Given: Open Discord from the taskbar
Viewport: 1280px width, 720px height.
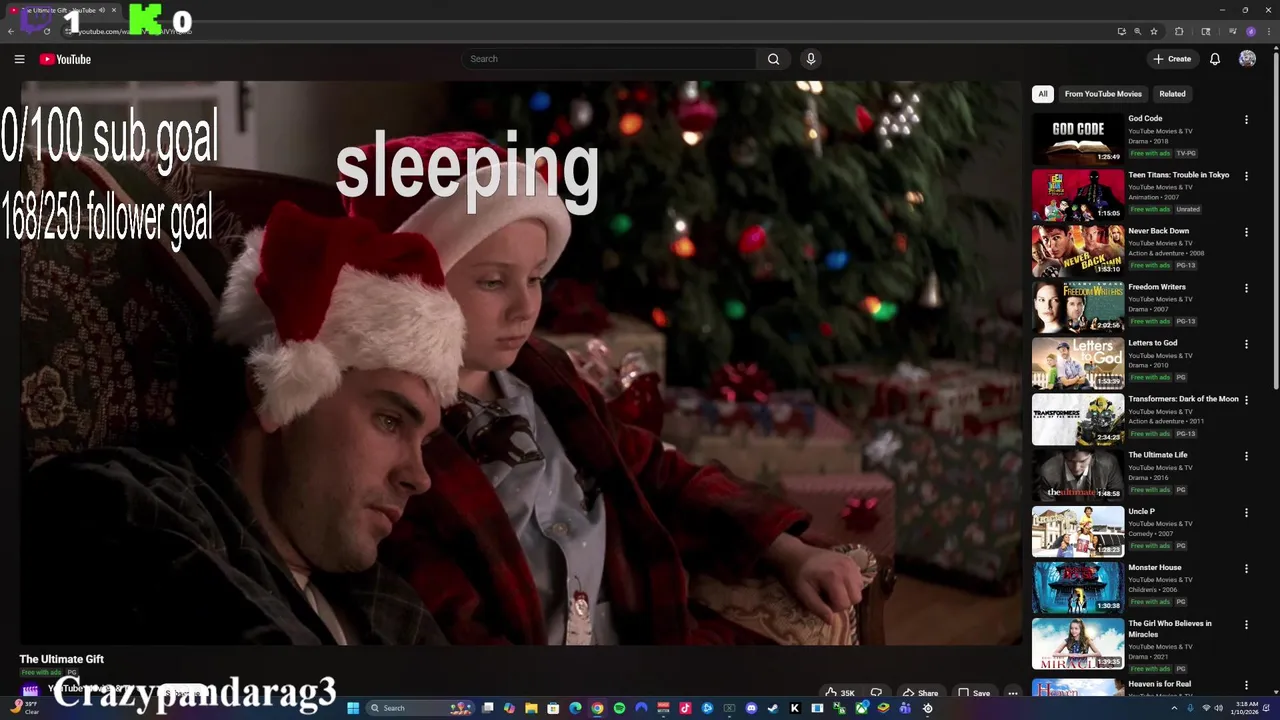Looking at the screenshot, I should 751,708.
